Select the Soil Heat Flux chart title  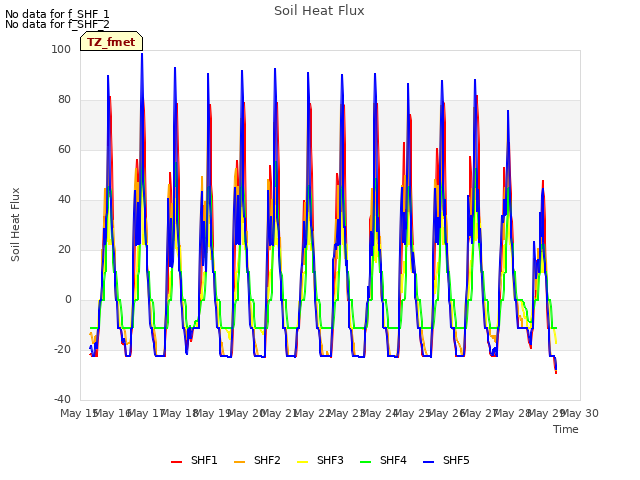pos(319,11)
